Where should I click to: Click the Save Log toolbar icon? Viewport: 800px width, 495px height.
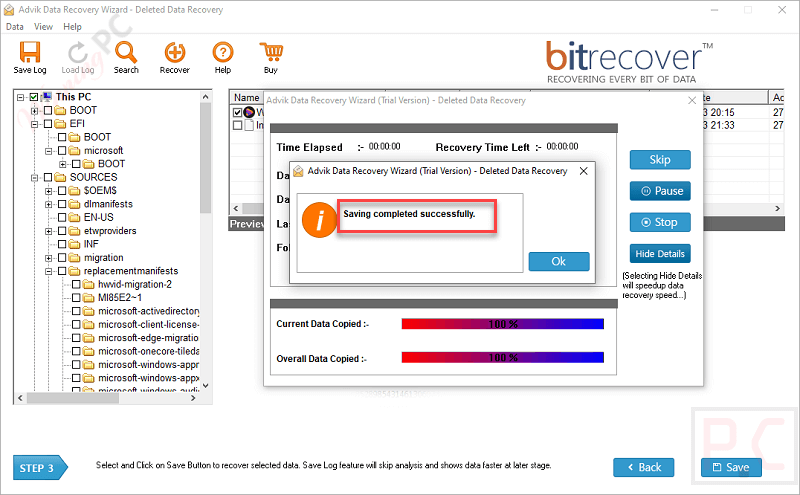click(x=30, y=52)
